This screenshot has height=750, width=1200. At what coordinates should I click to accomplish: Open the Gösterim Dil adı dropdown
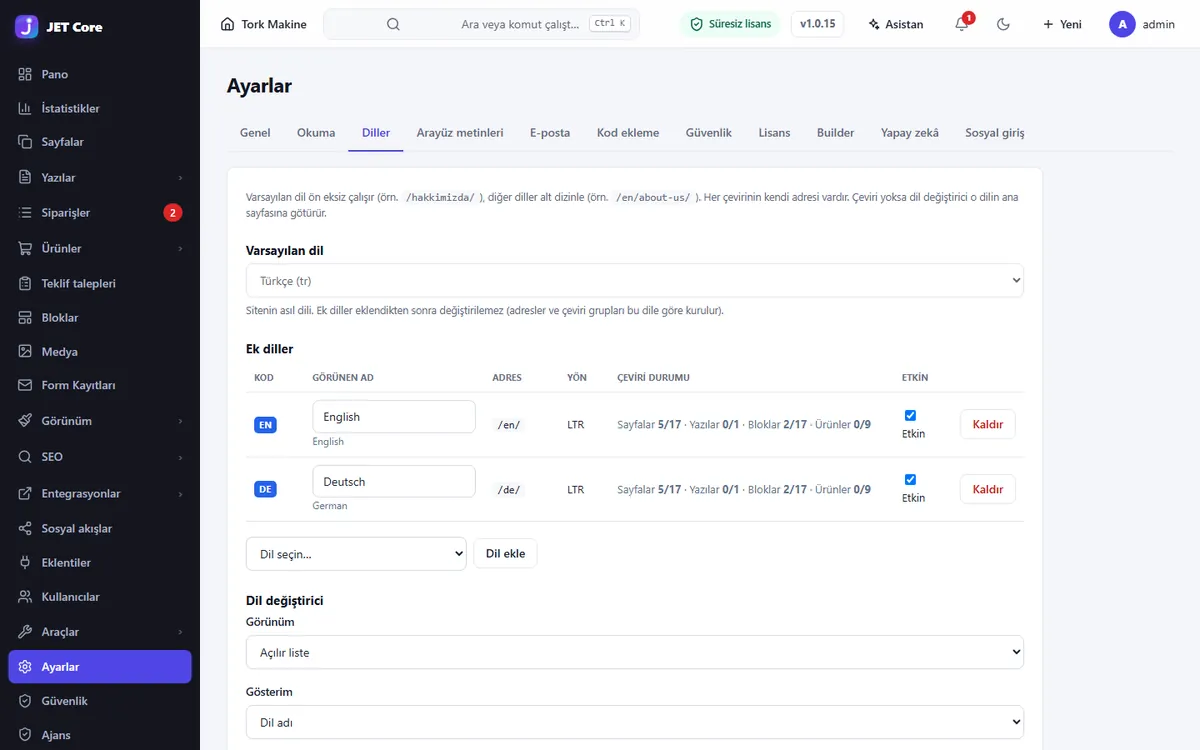[635, 722]
